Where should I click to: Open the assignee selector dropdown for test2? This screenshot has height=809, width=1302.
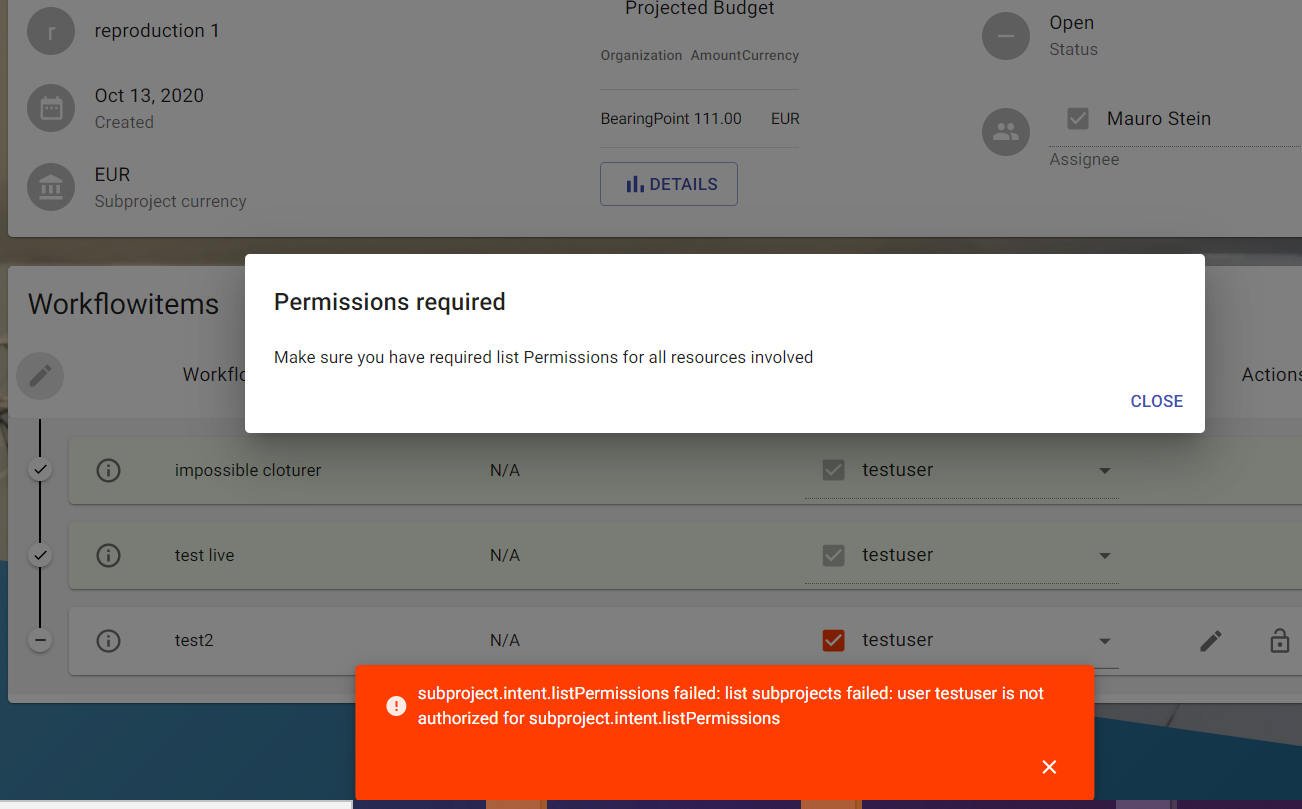click(1104, 640)
